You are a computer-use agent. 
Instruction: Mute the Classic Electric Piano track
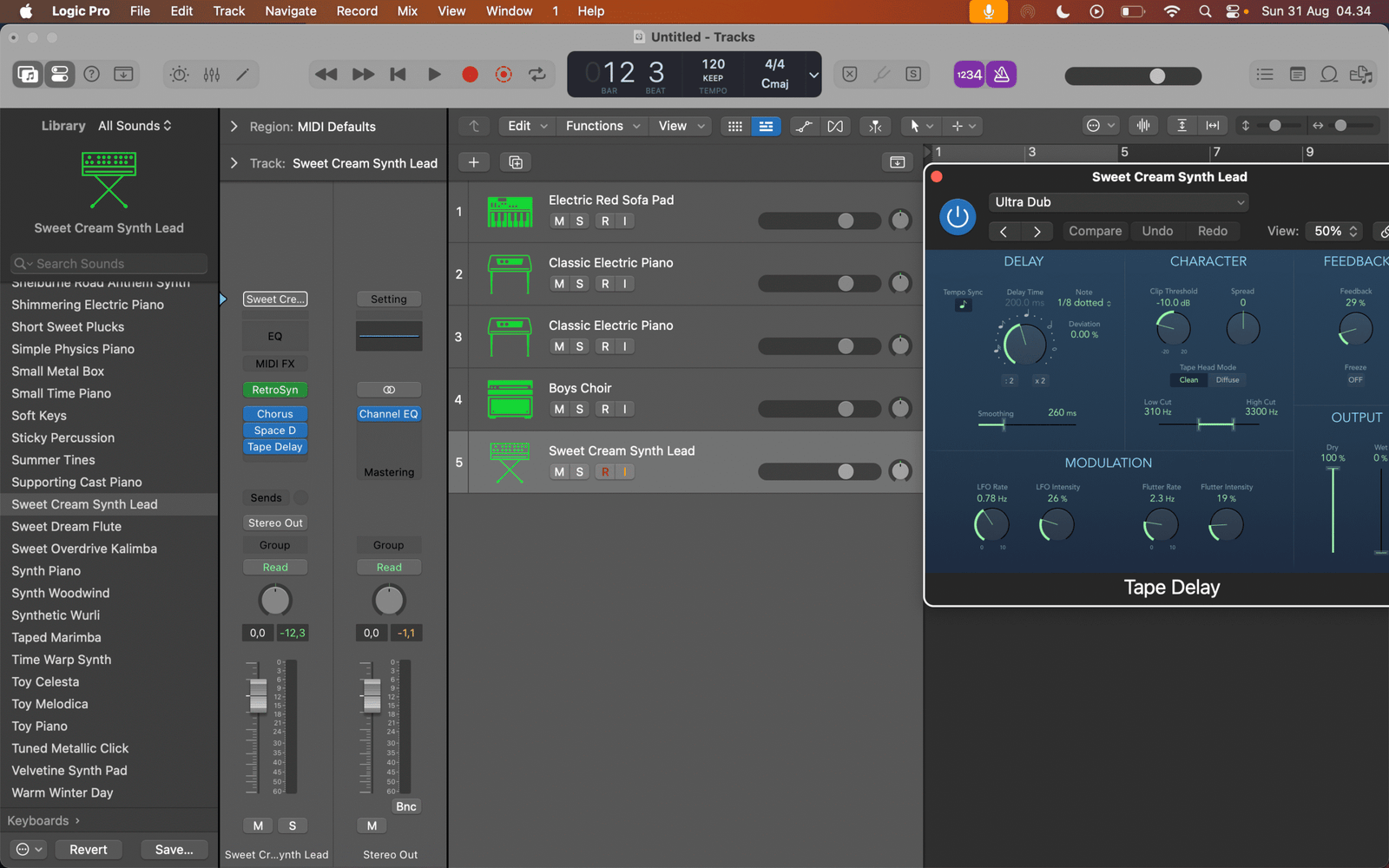pos(559,283)
